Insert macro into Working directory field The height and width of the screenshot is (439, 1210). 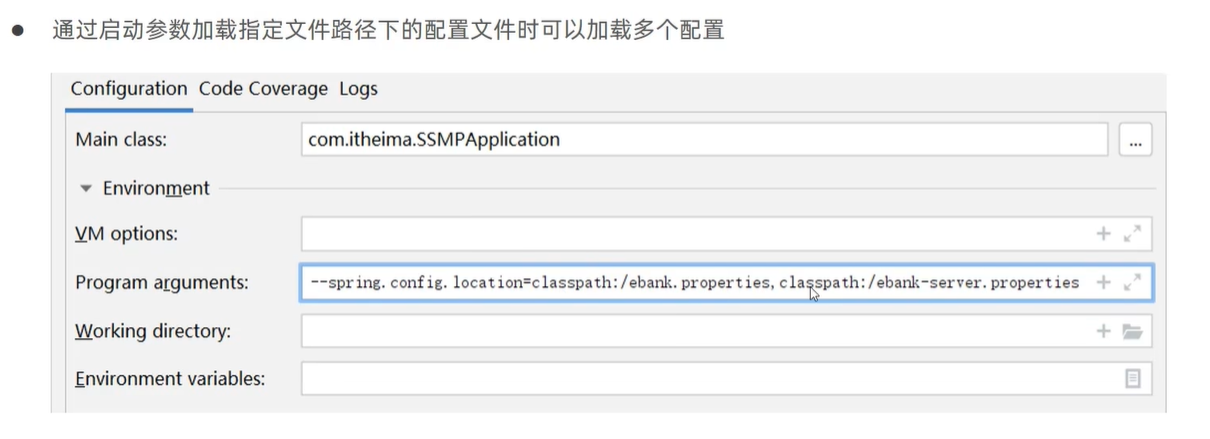point(1103,331)
